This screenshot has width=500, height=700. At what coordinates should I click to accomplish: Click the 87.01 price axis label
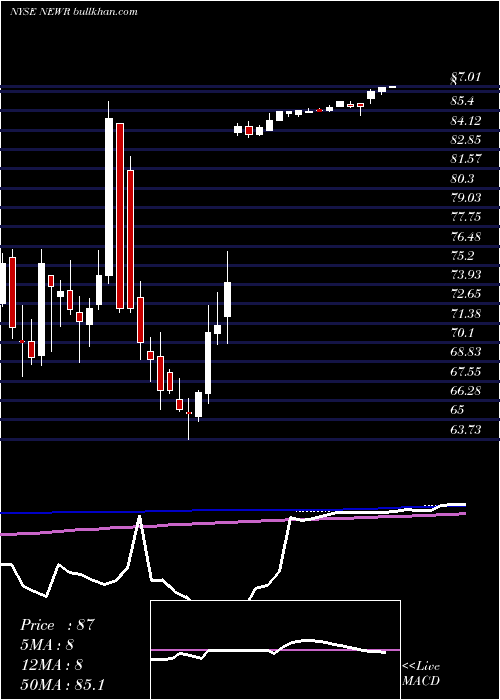point(465,78)
